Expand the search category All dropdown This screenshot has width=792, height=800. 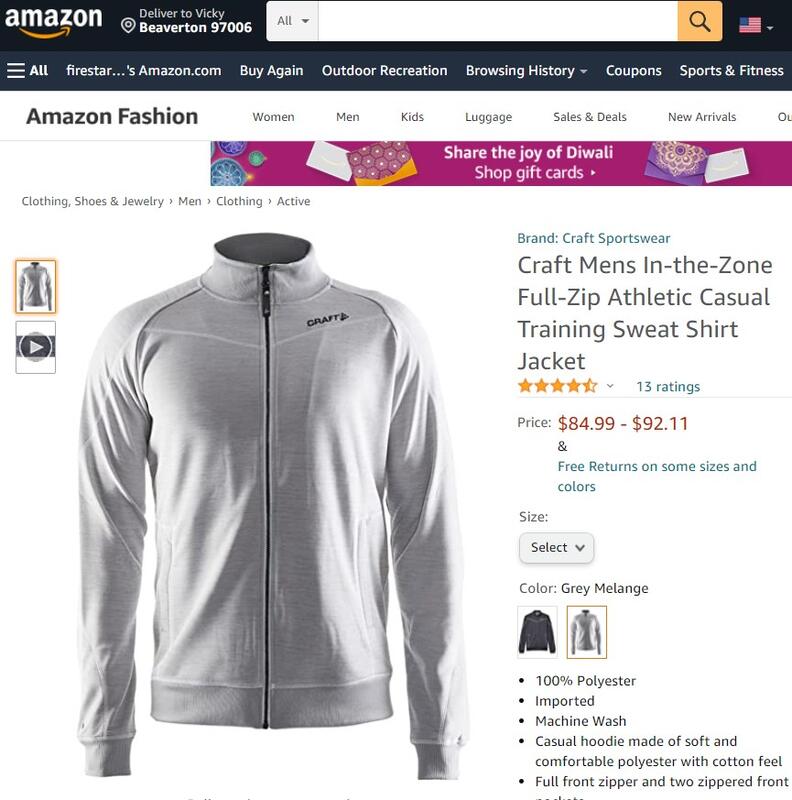[x=292, y=21]
